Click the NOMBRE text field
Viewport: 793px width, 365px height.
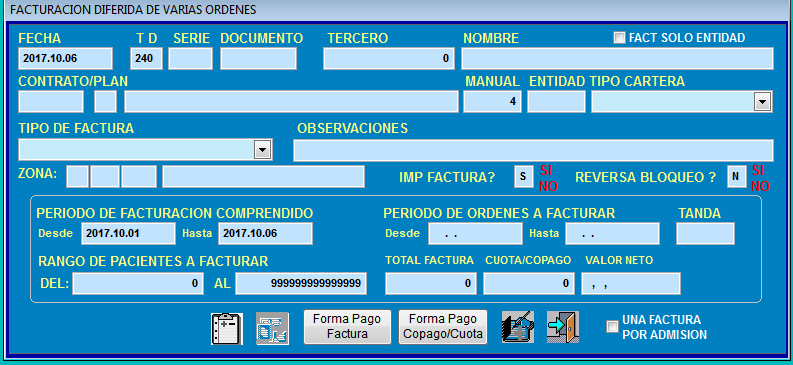click(618, 59)
